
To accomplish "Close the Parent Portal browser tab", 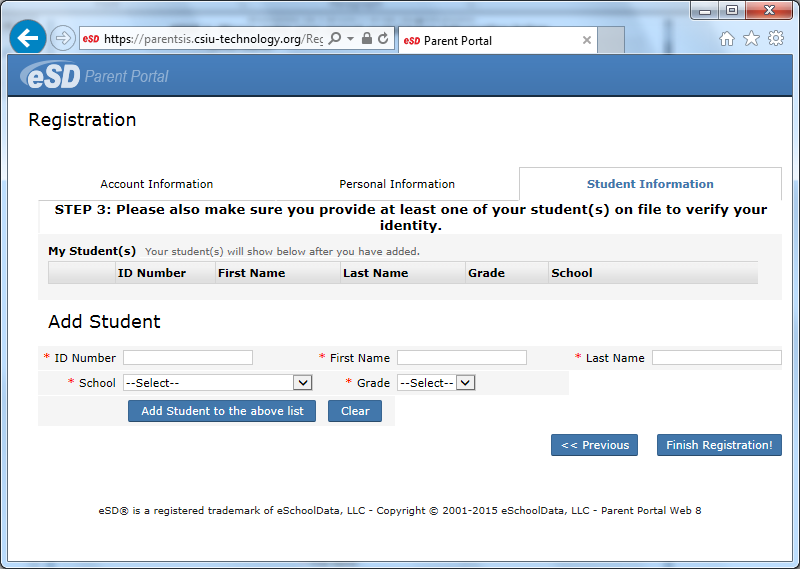I will point(587,40).
